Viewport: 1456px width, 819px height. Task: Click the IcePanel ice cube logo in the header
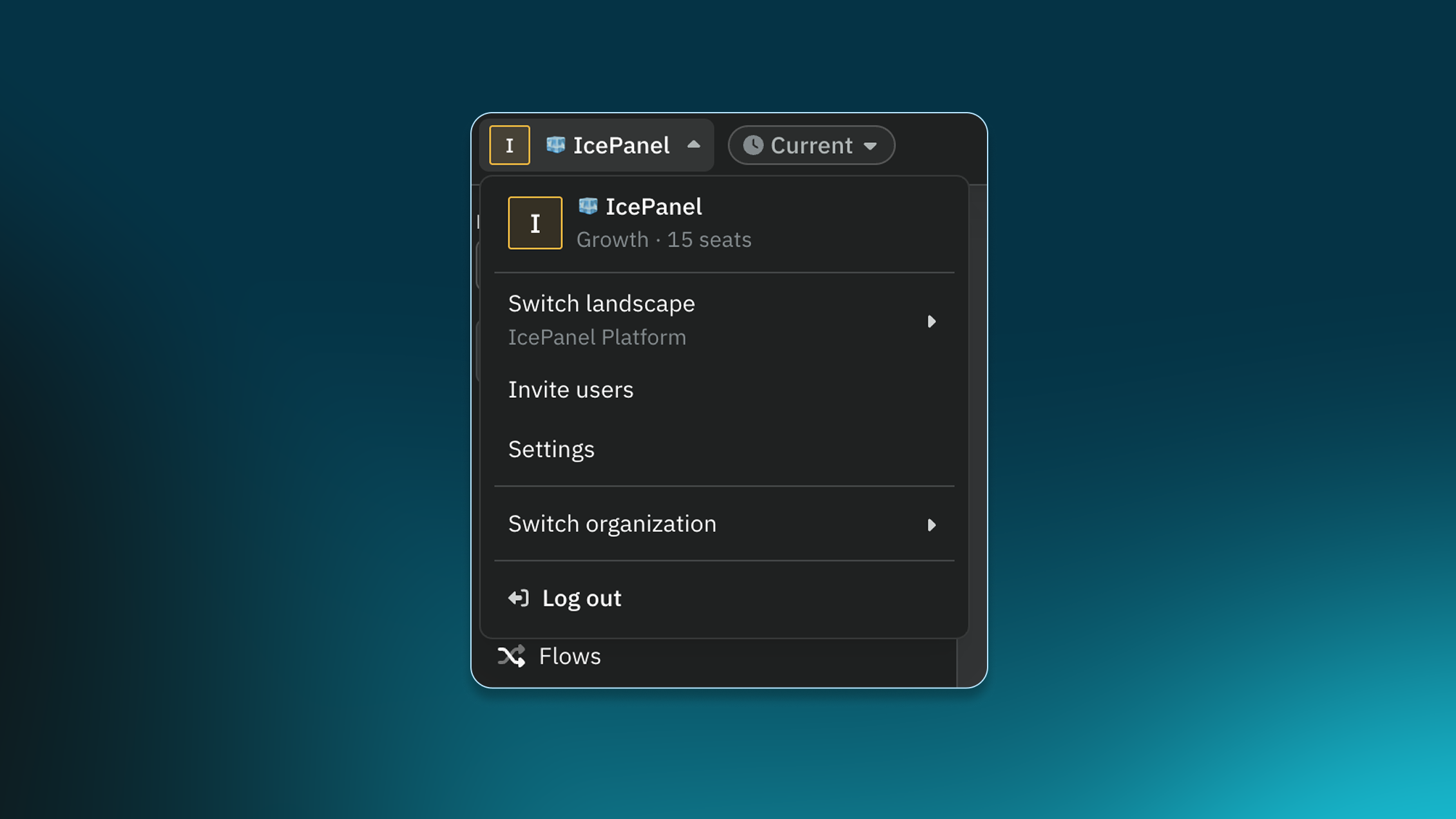click(555, 146)
